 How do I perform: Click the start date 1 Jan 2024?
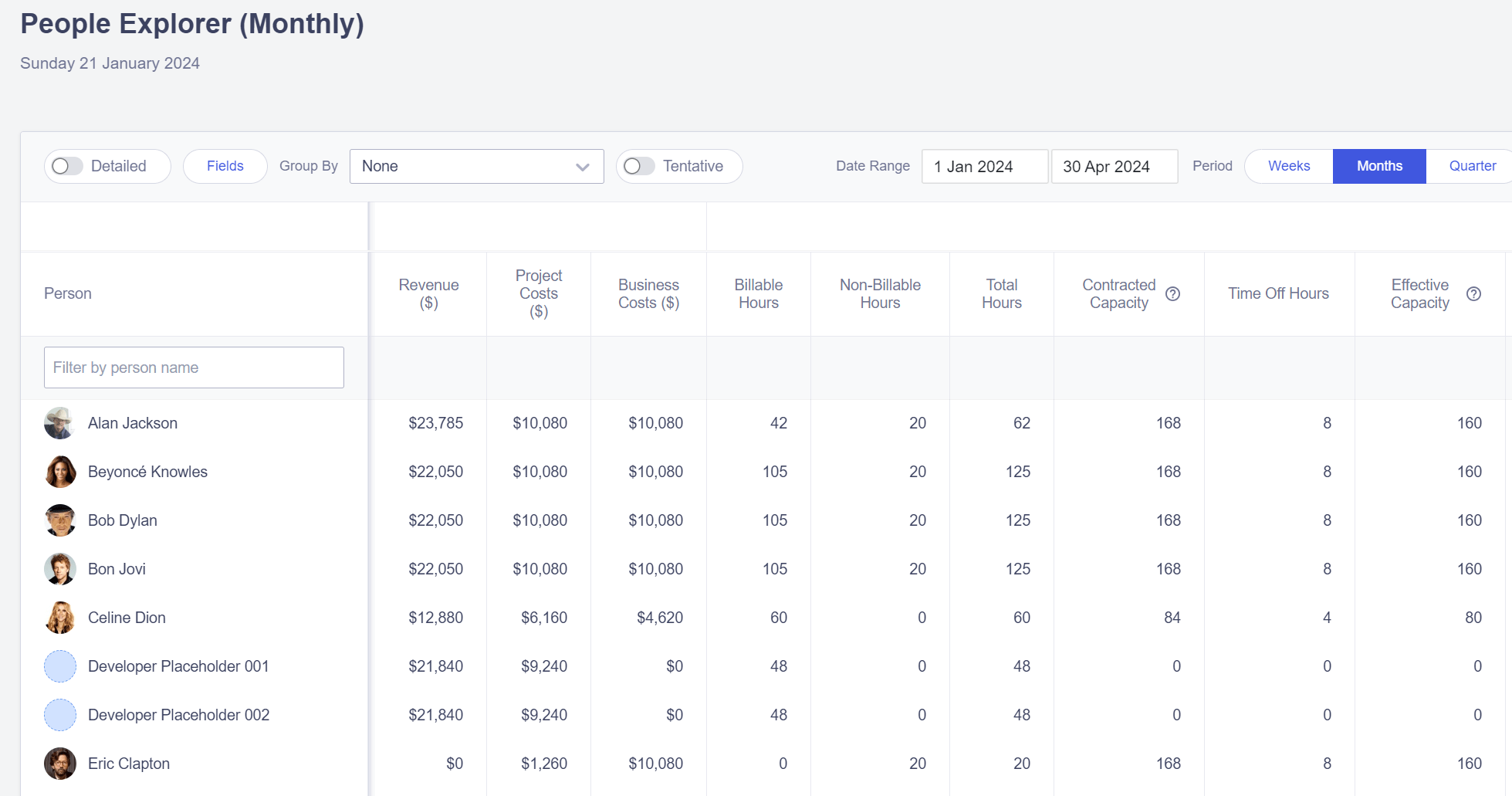point(985,167)
